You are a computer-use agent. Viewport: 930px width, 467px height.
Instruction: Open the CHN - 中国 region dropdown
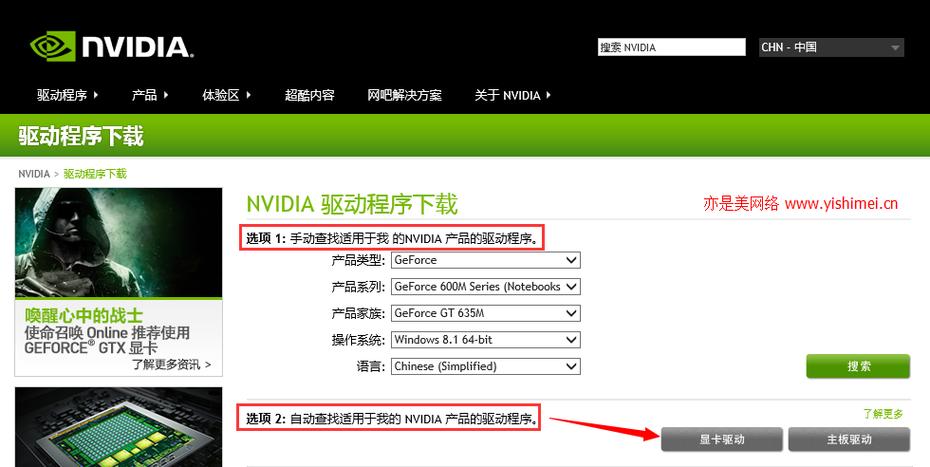click(x=831, y=47)
